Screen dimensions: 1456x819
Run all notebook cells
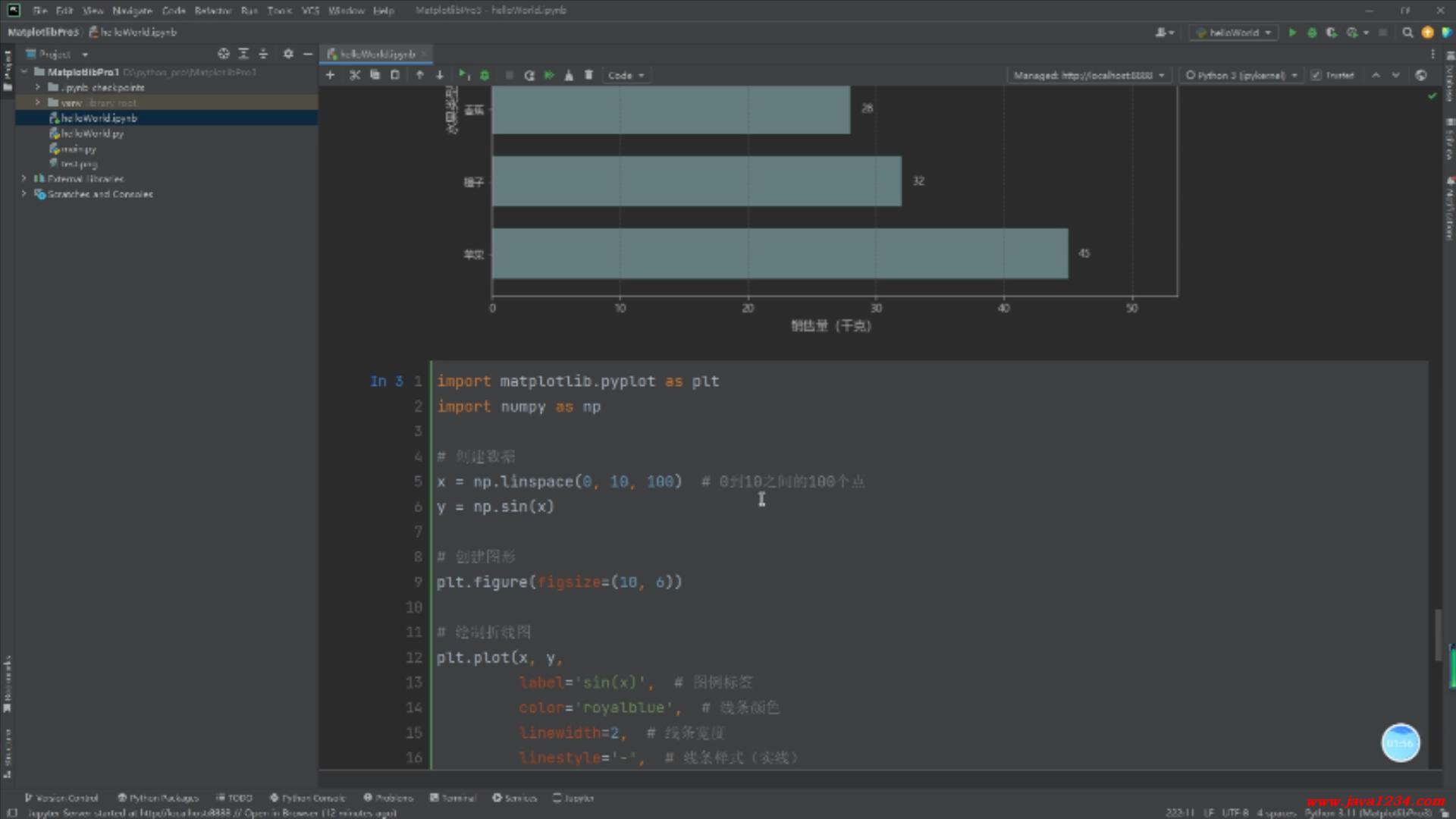pyautogui.click(x=549, y=75)
